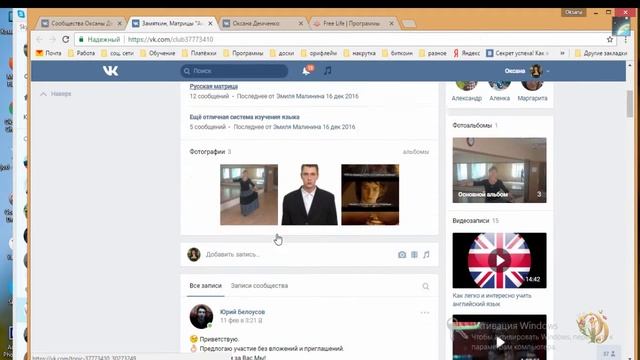Go up with the Наверх button
The width and height of the screenshot is (640, 360).
click(56, 94)
